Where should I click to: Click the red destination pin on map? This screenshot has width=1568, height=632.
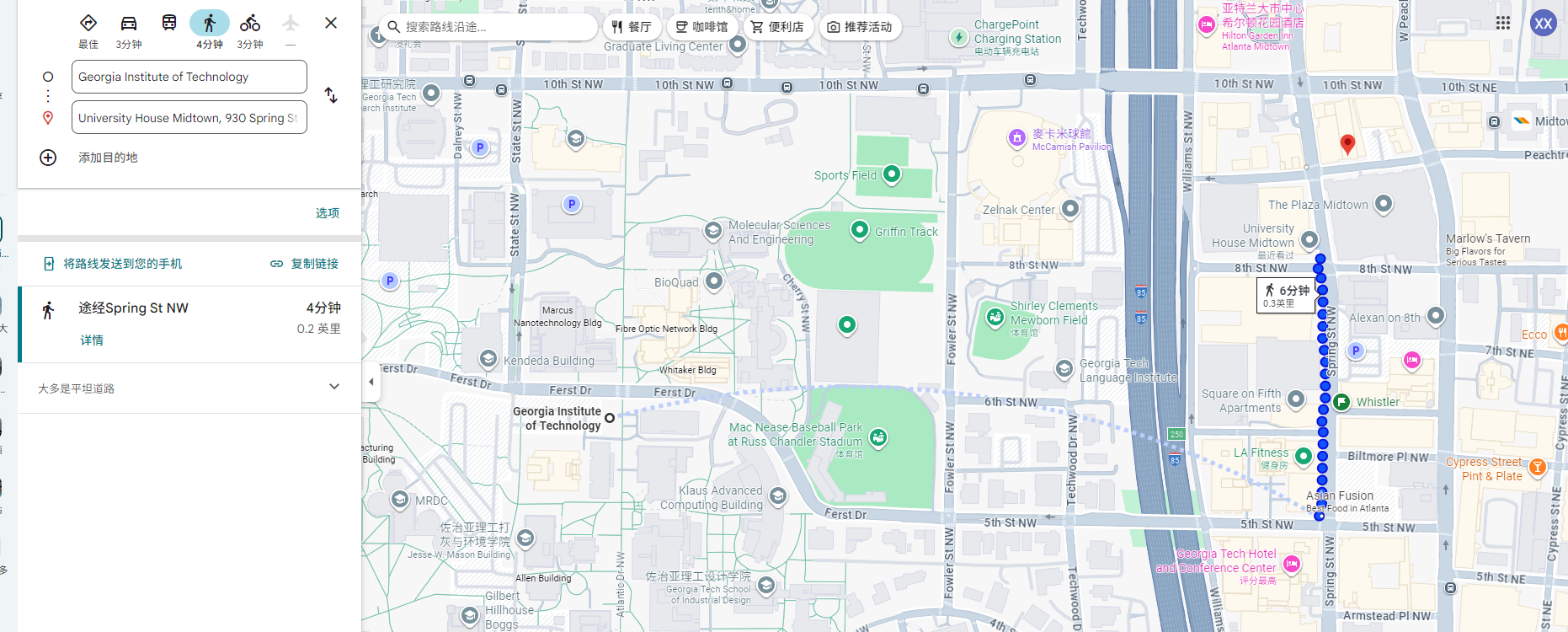pos(1347,144)
